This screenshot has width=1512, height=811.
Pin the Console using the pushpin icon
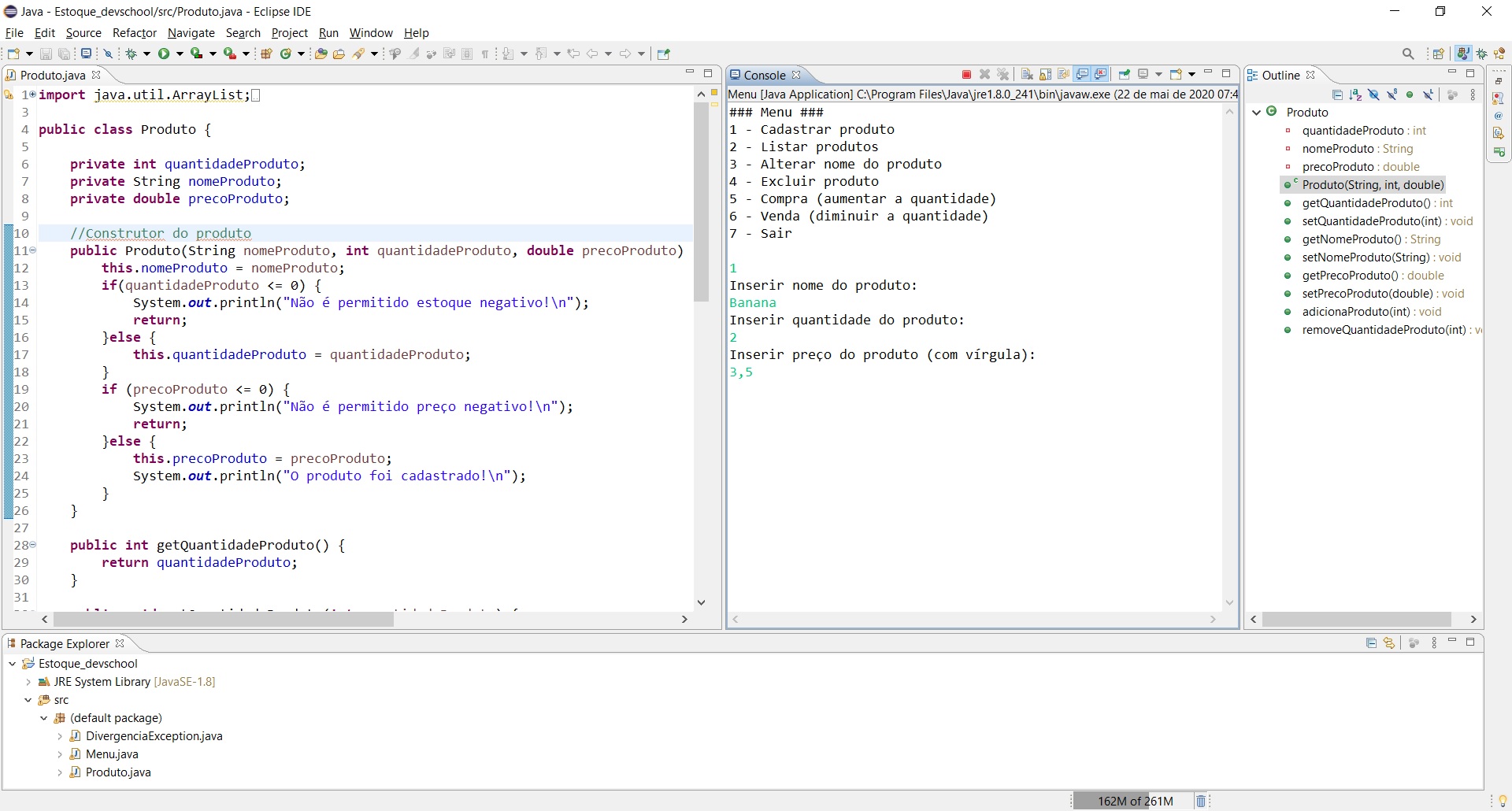click(1124, 74)
